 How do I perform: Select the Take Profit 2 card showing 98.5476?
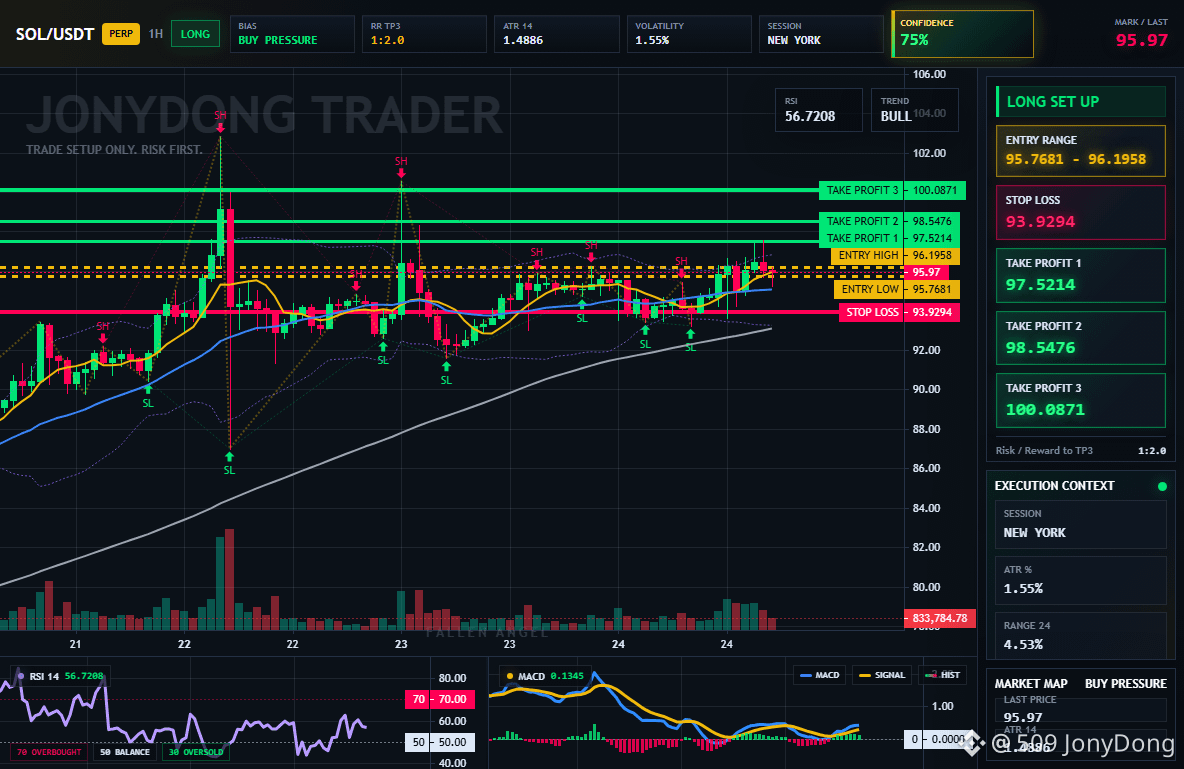point(1081,338)
